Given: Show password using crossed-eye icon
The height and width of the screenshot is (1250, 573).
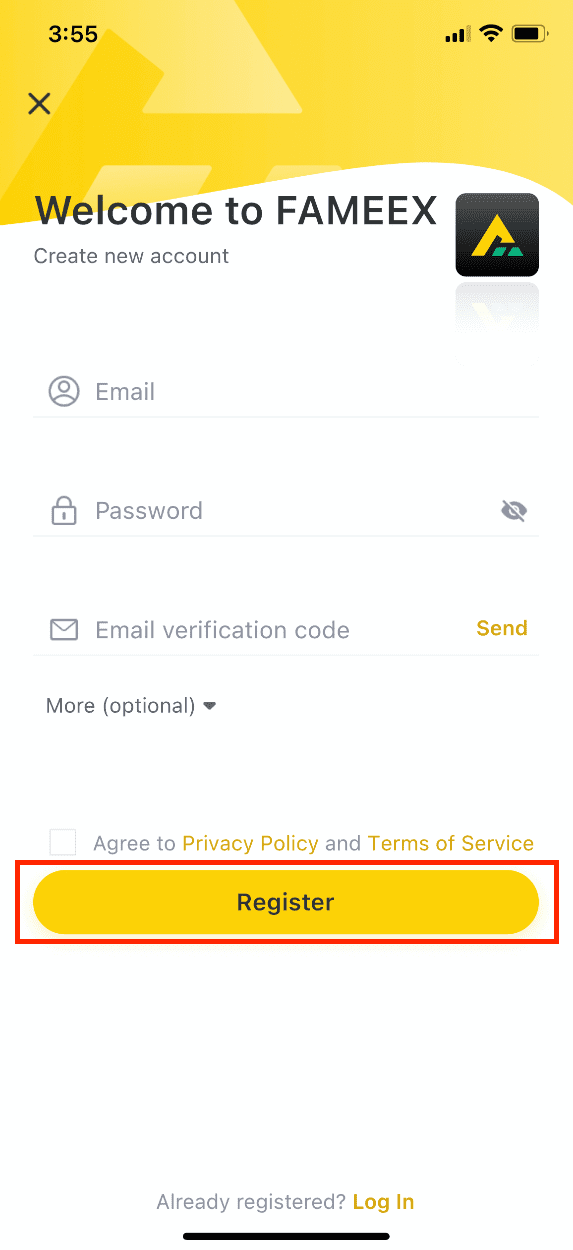Looking at the screenshot, I should [x=514, y=512].
